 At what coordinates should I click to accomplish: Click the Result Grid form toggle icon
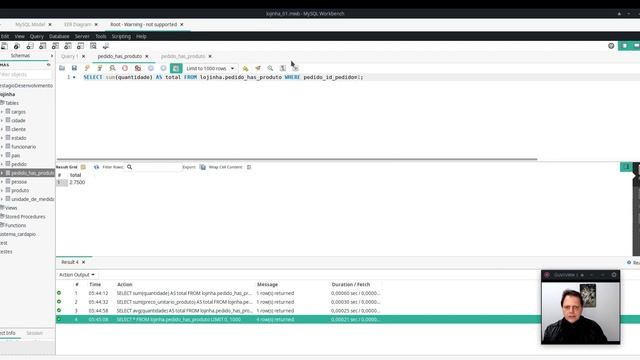83,167
